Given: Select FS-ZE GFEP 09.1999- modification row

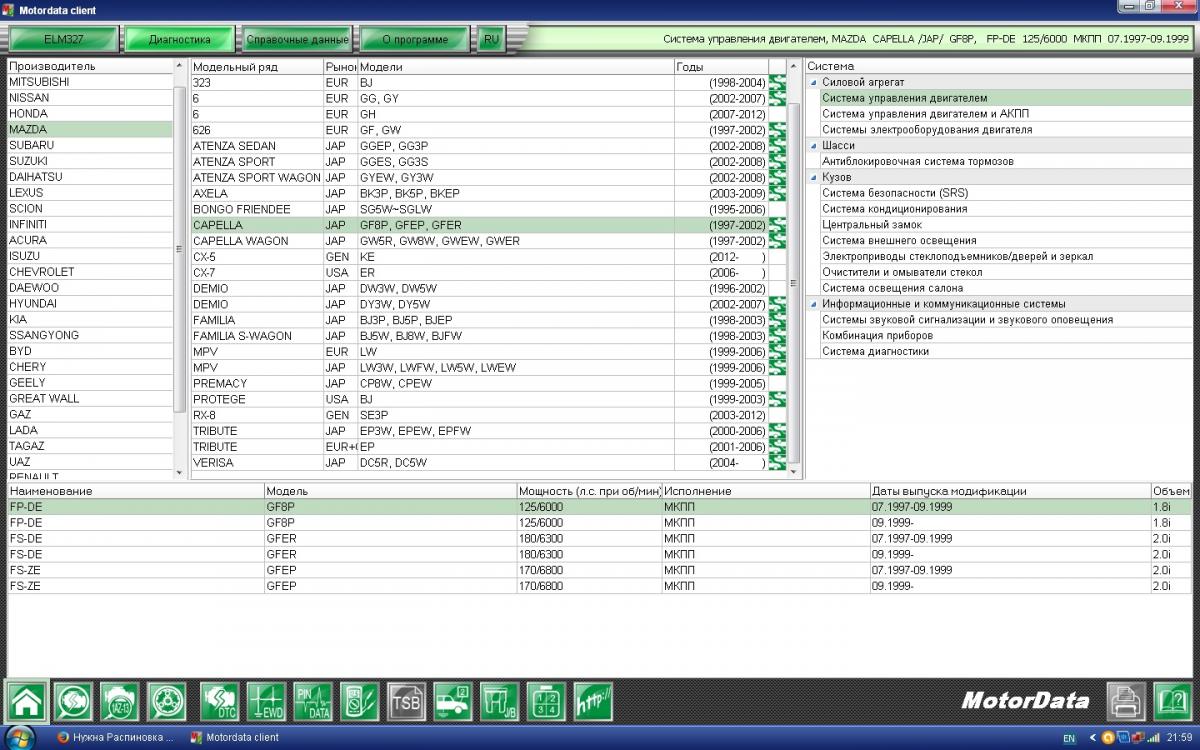Looking at the screenshot, I should (600, 586).
